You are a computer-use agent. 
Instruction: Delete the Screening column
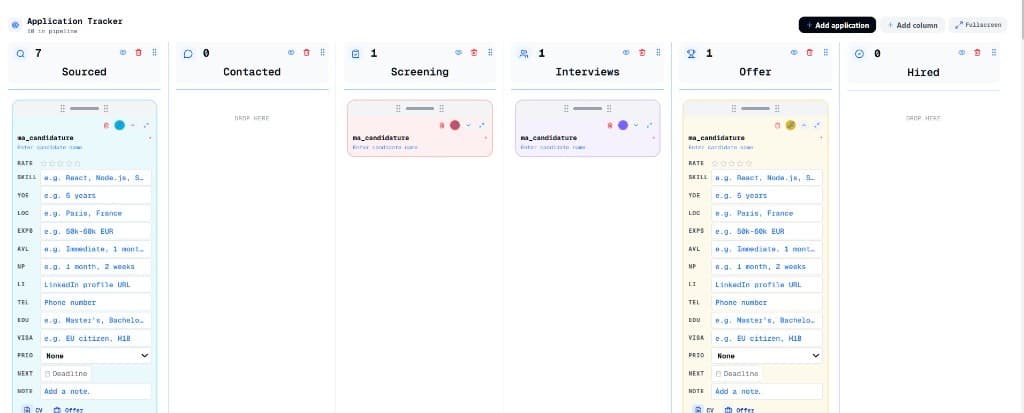coord(474,52)
